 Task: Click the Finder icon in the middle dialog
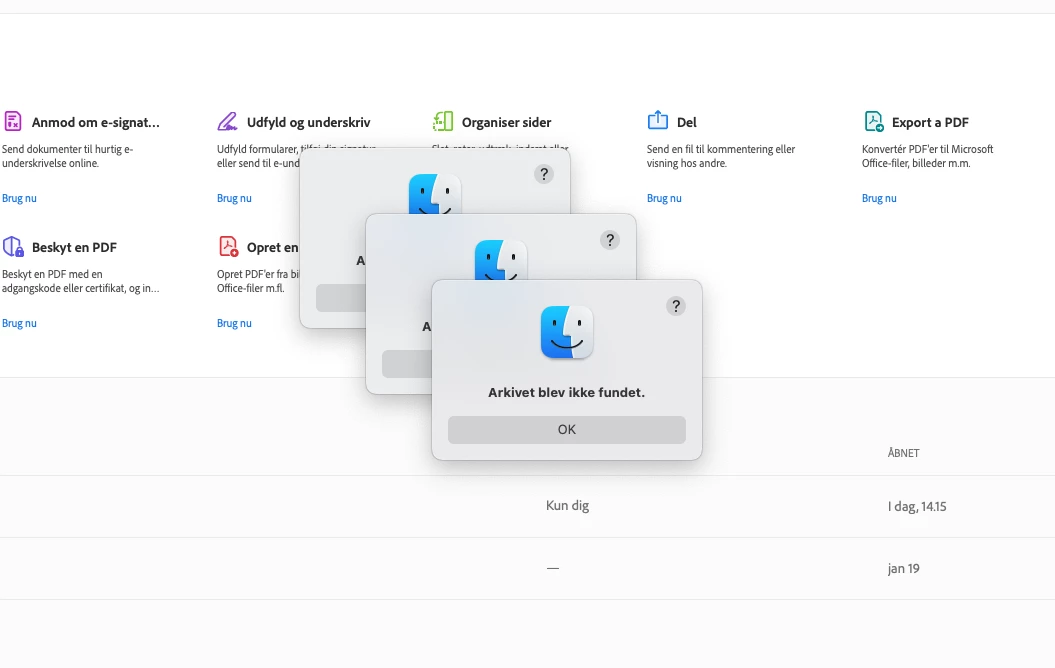point(501,260)
